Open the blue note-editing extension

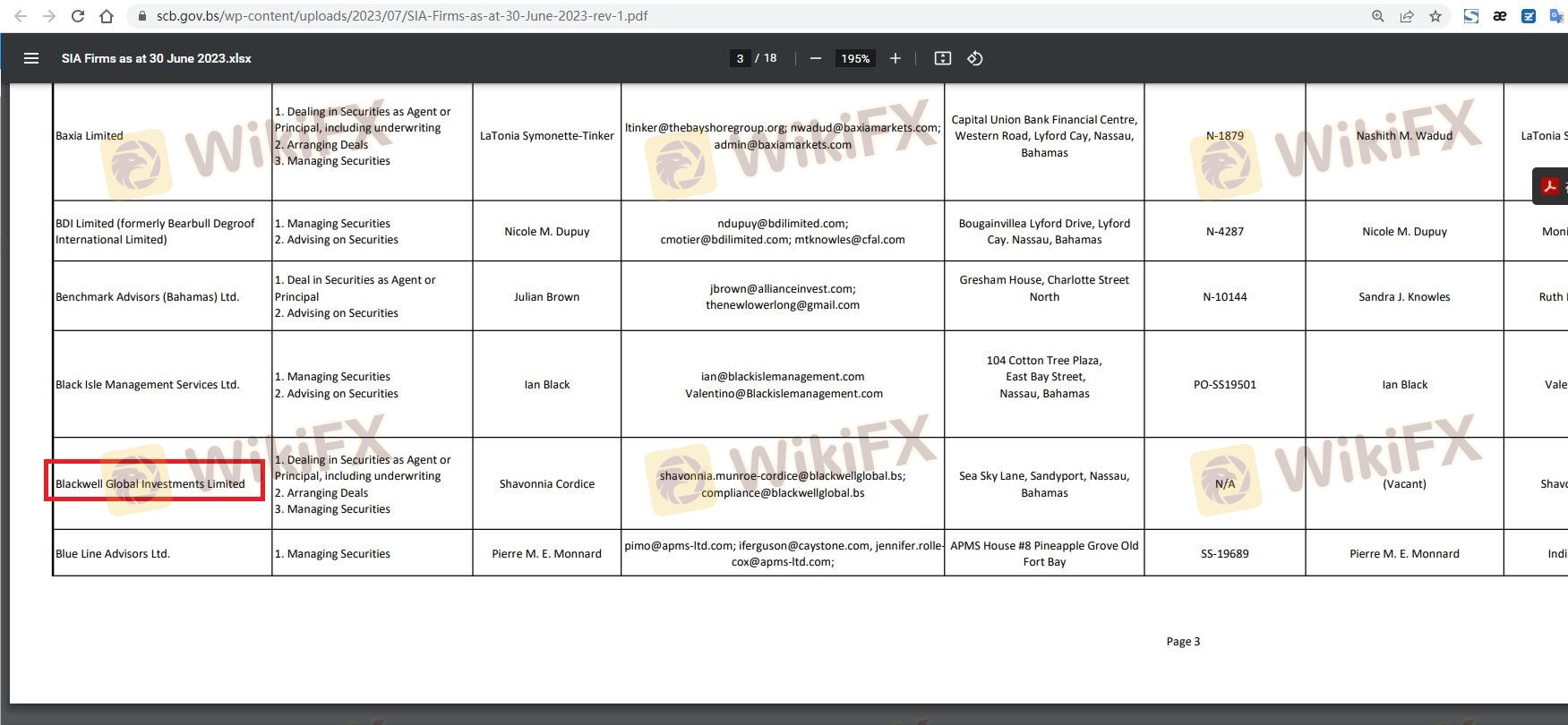pyautogui.click(x=1529, y=16)
